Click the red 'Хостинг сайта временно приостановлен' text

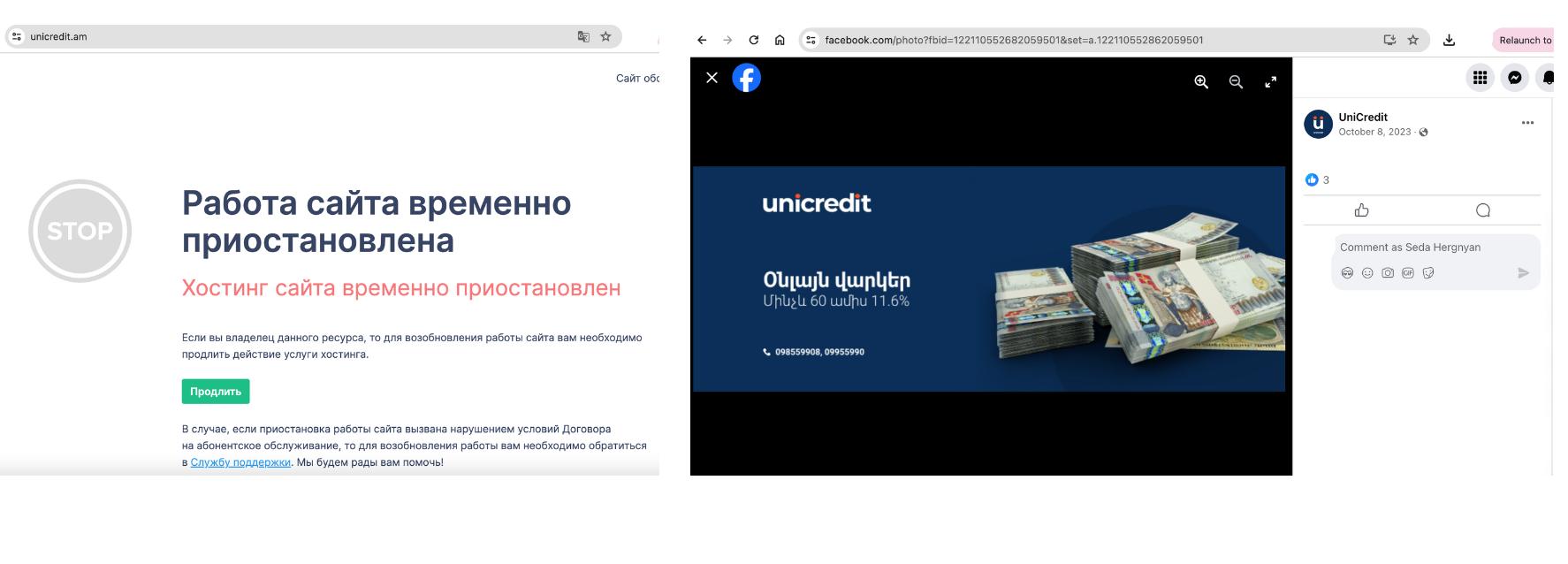point(401,288)
